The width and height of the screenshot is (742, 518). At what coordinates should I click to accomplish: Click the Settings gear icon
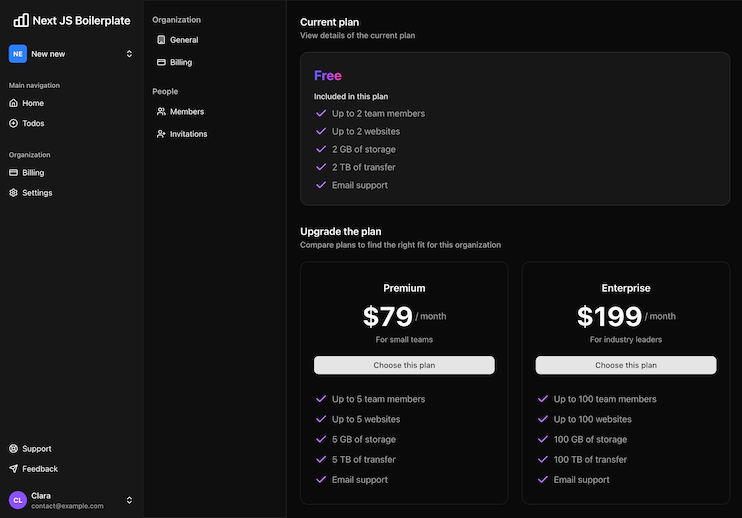click(x=13, y=192)
